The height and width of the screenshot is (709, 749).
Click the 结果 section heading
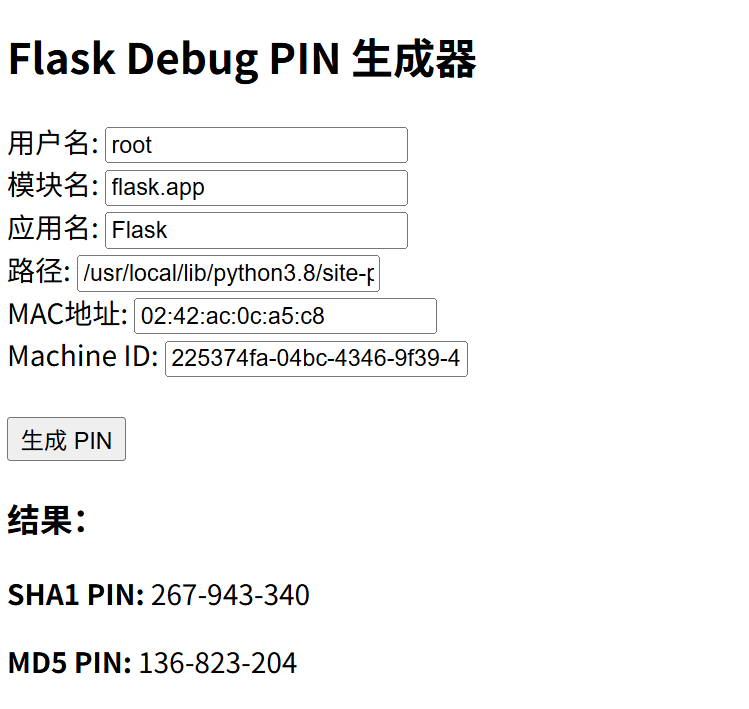pos(46,520)
